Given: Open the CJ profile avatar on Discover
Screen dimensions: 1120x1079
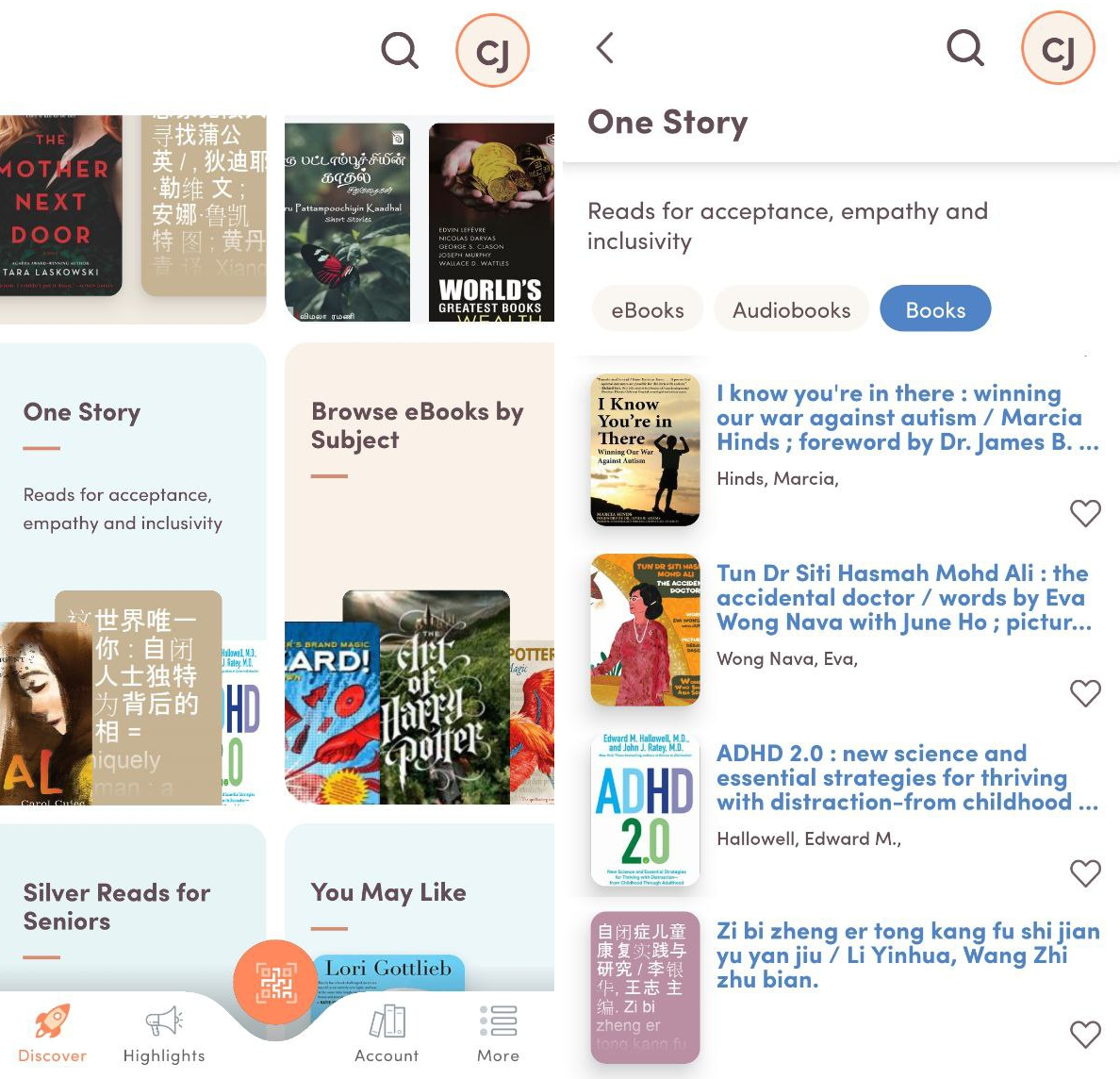Looking at the screenshot, I should (x=492, y=52).
